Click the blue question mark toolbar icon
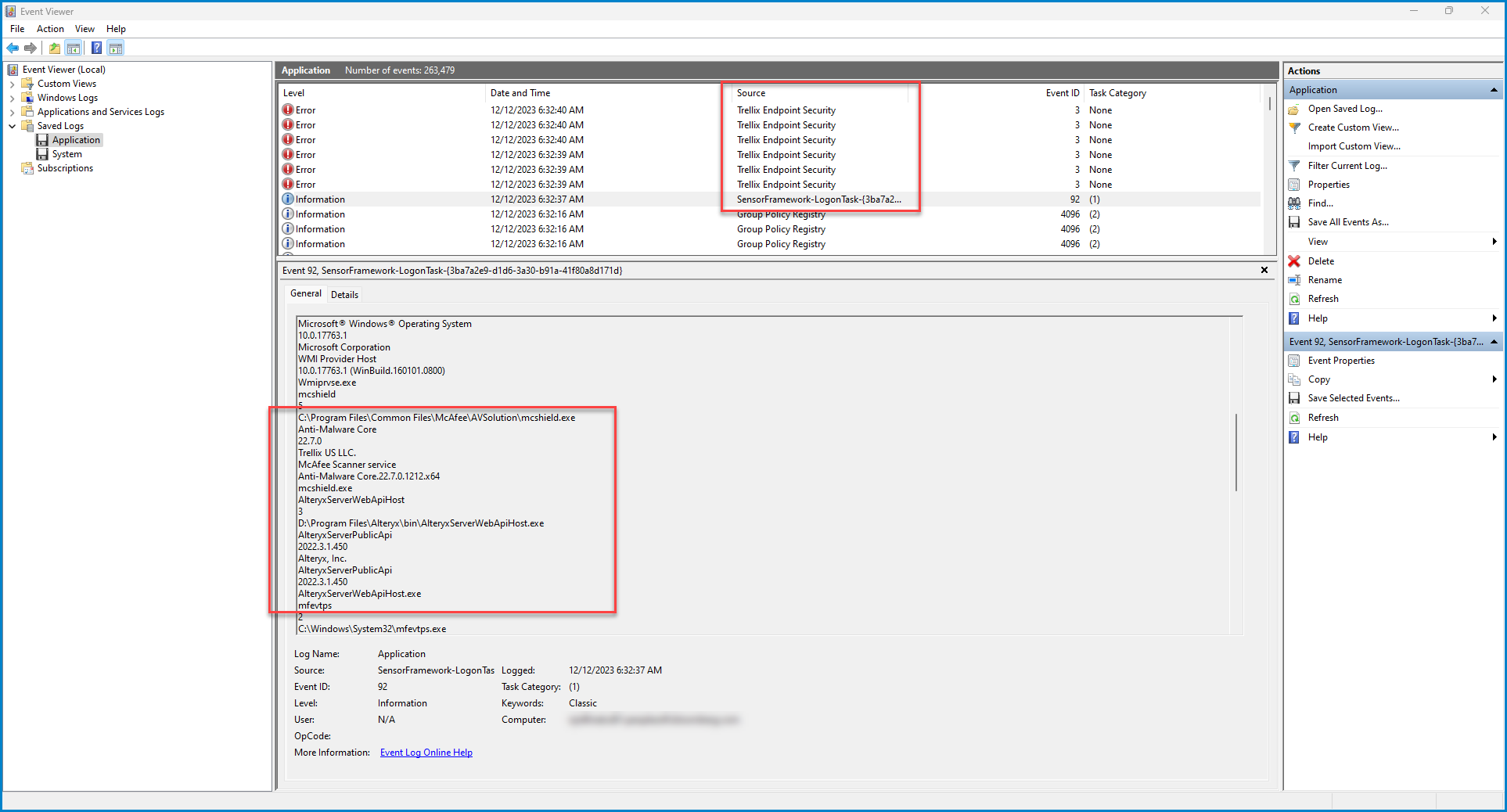This screenshot has width=1507, height=812. pyautogui.click(x=96, y=49)
